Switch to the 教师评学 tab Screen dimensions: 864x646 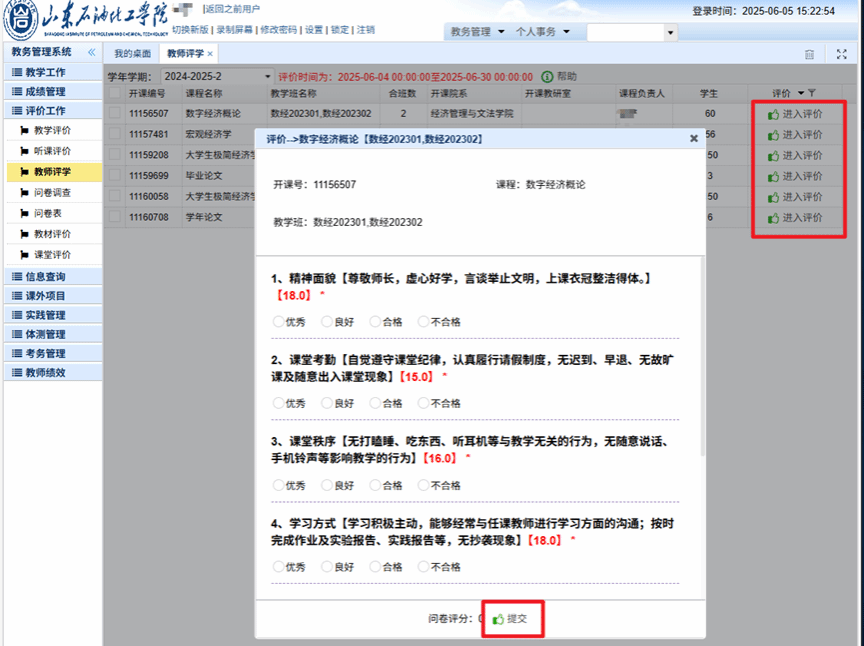[x=185, y=54]
